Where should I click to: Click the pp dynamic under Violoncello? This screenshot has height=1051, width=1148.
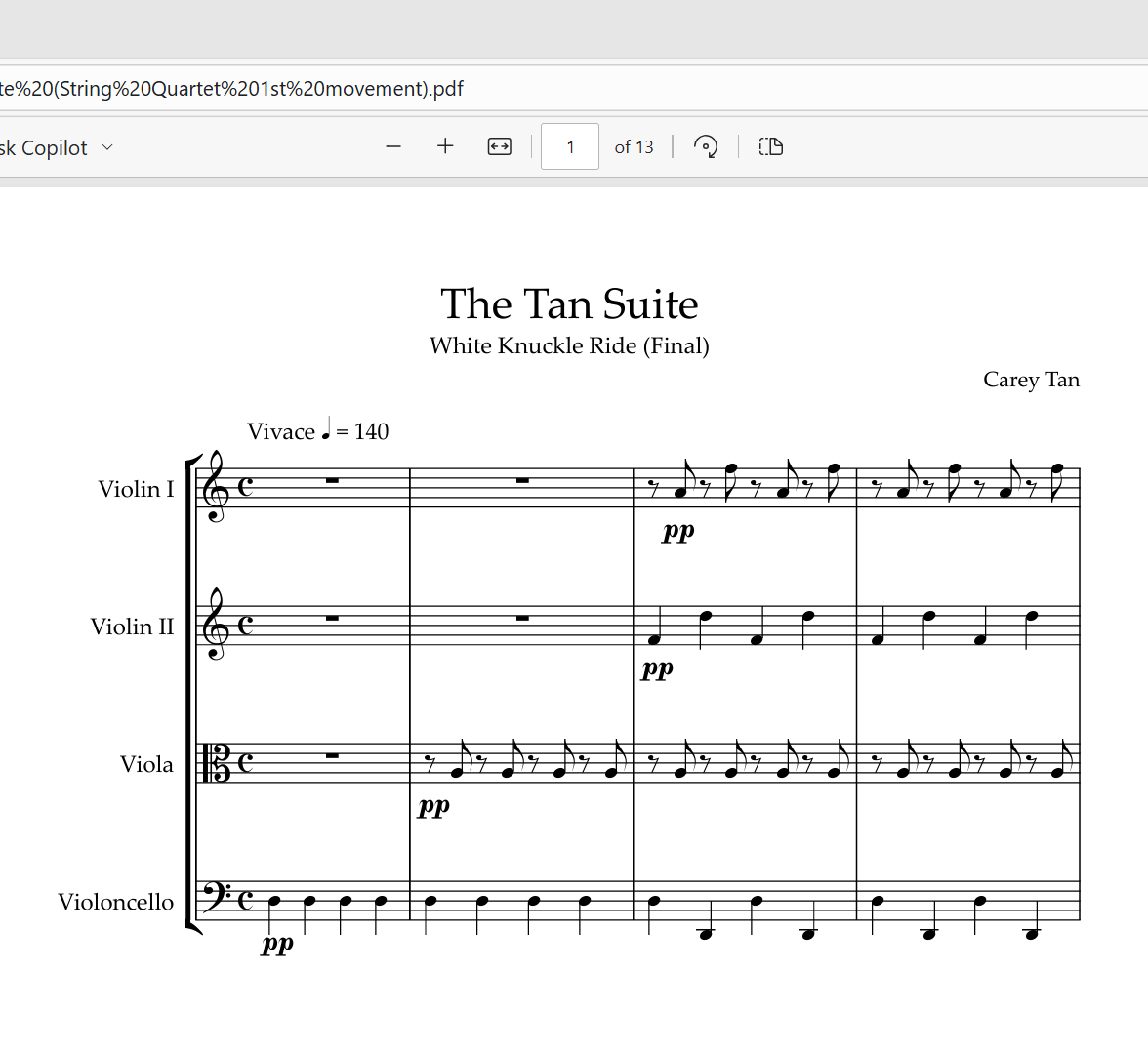click(277, 945)
